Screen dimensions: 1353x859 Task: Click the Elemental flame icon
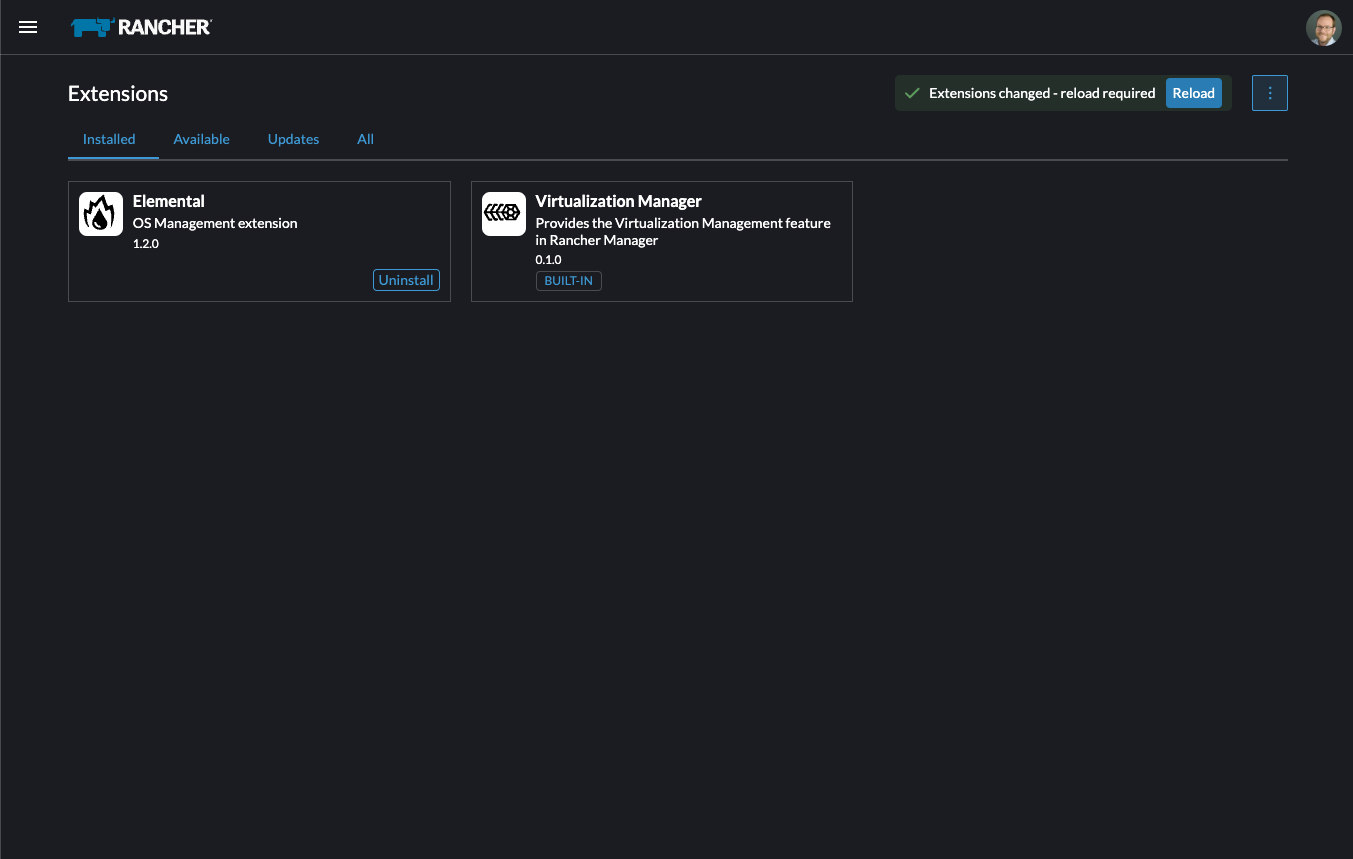coord(101,214)
